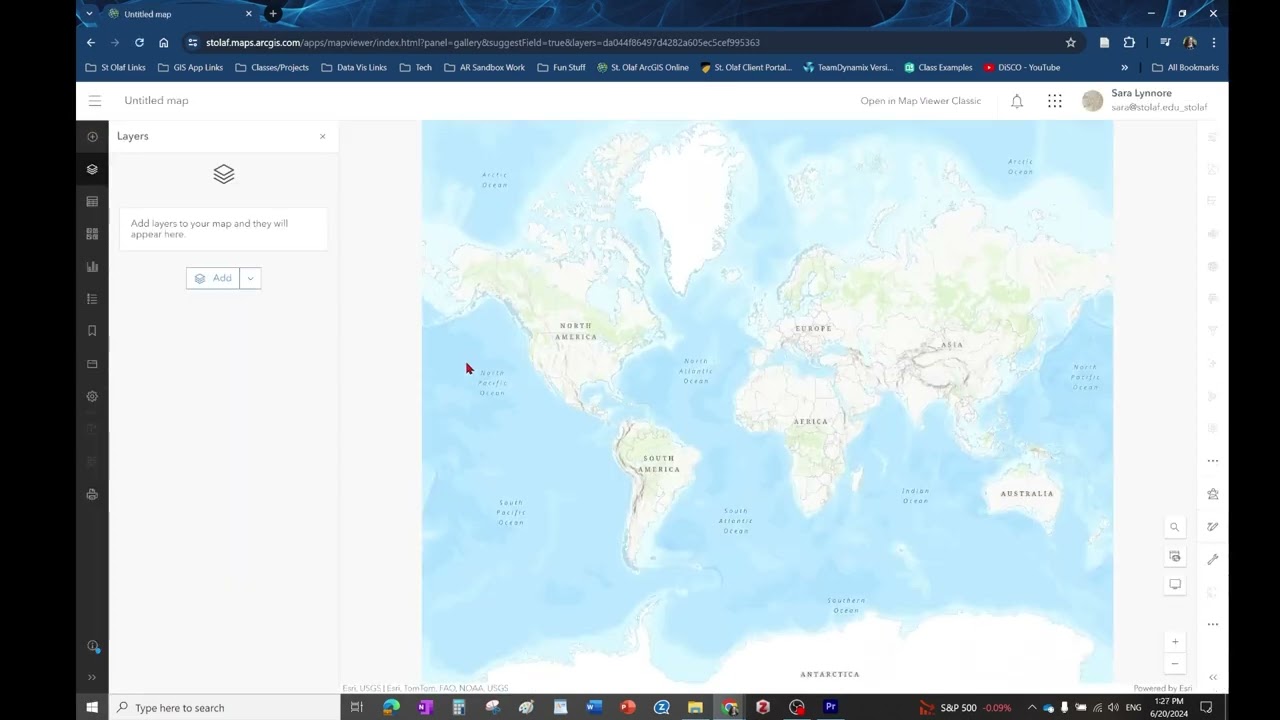The image size is (1280, 720).
Task: Click the monitor-shaped map widget button
Action: [1175, 584]
